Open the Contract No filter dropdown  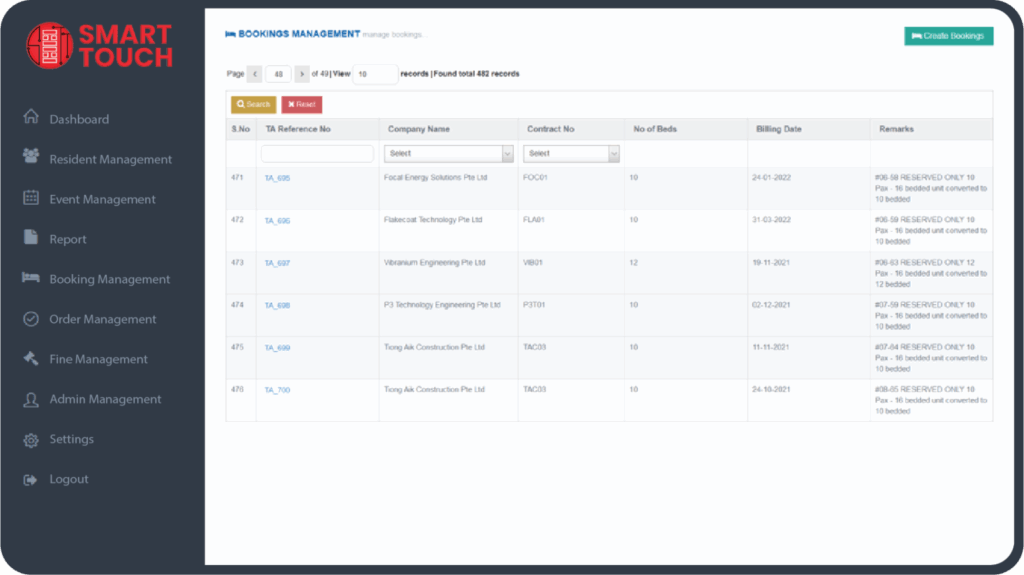(571, 154)
